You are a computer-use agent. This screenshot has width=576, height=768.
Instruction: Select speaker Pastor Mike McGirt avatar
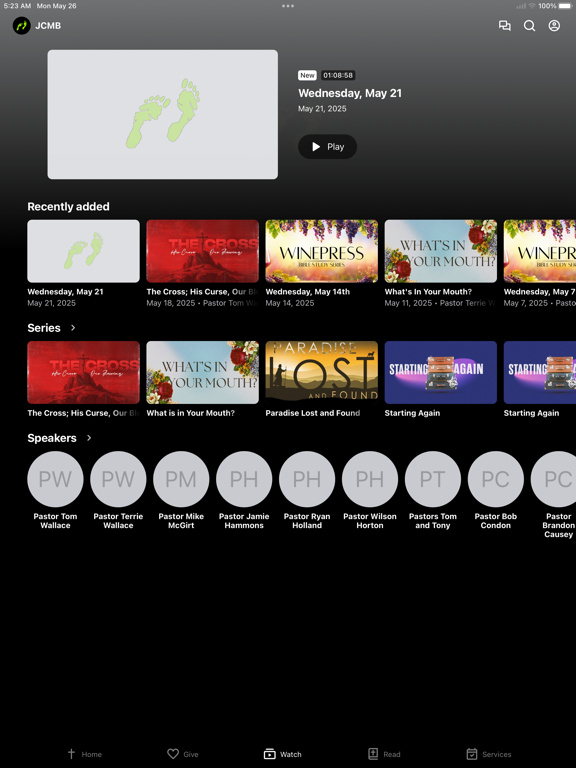(181, 479)
